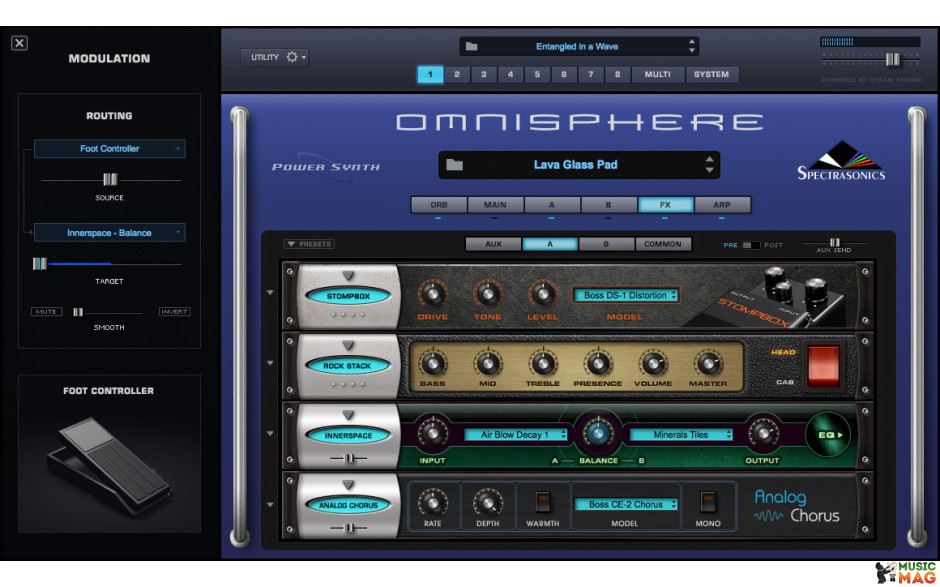
Task: Adjust the Rock Stack Volume knob
Action: 653,363
